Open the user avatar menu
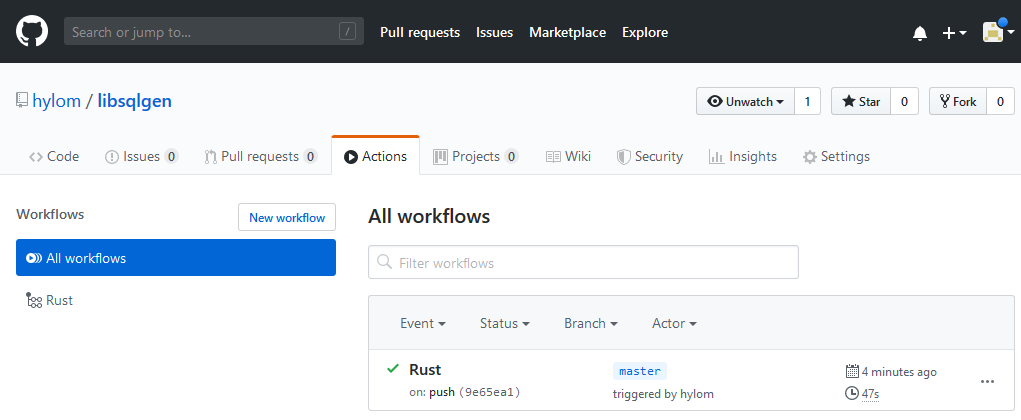The height and width of the screenshot is (420, 1021). pos(998,31)
